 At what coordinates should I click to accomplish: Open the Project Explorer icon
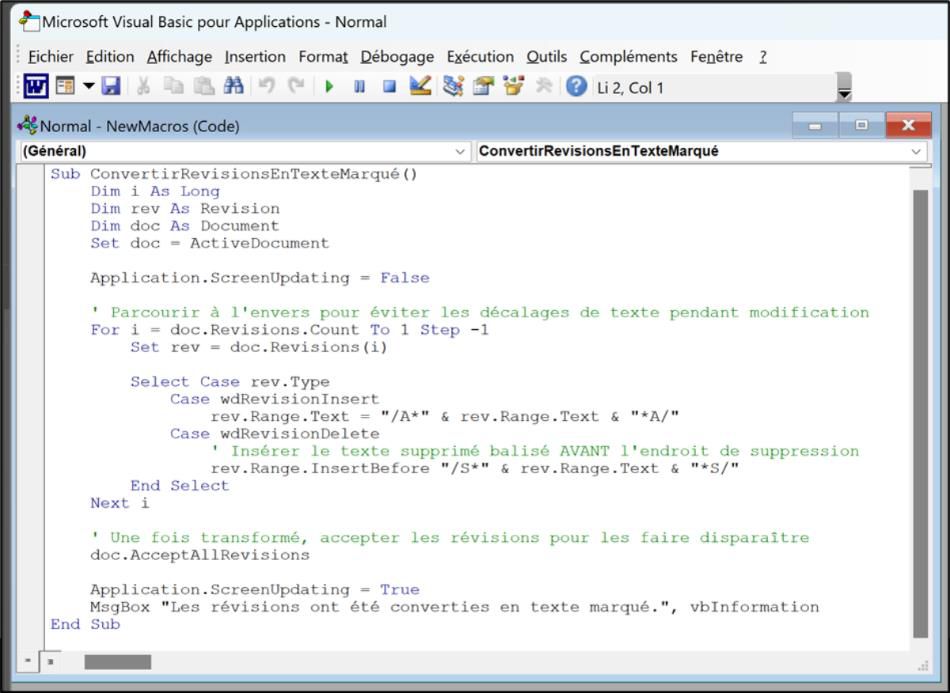pyautogui.click(x=453, y=87)
